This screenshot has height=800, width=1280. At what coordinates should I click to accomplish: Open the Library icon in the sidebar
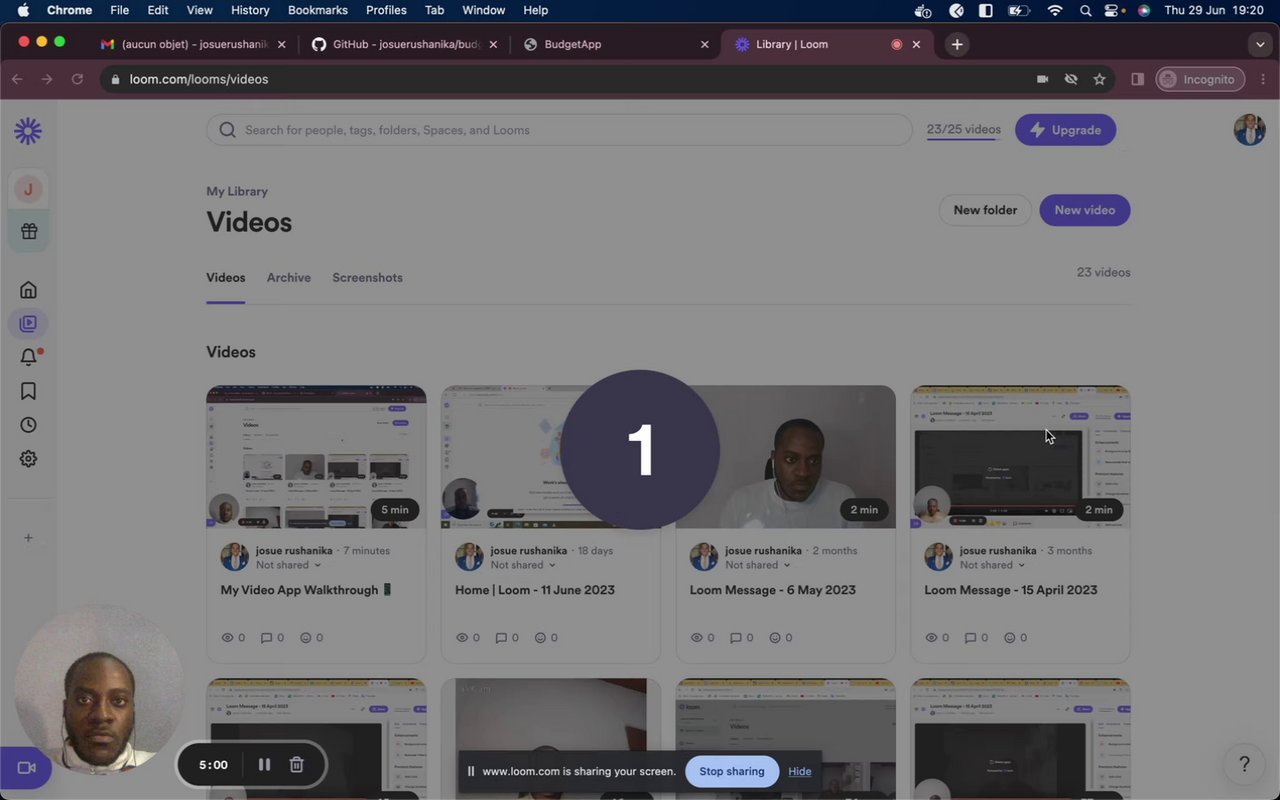[x=28, y=323]
